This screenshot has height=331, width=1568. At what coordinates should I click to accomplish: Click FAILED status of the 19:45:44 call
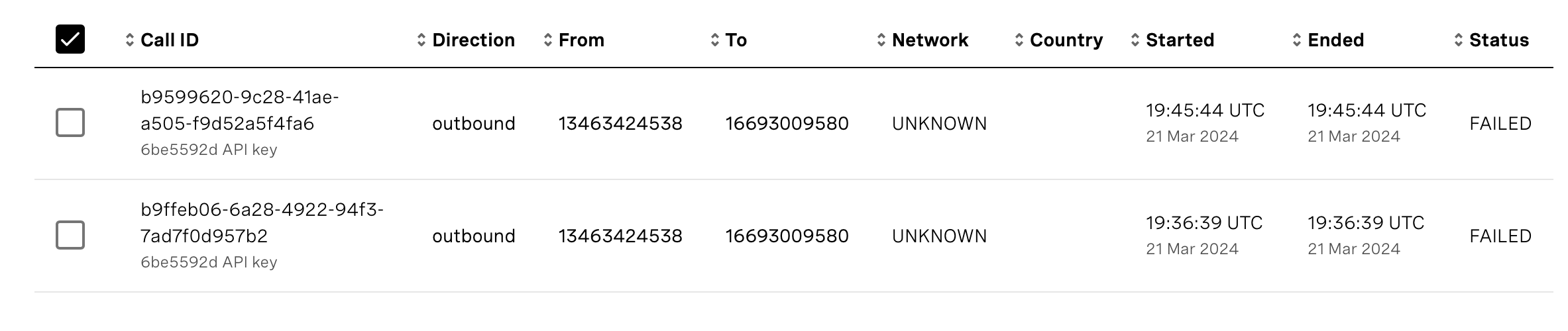[x=1500, y=124]
